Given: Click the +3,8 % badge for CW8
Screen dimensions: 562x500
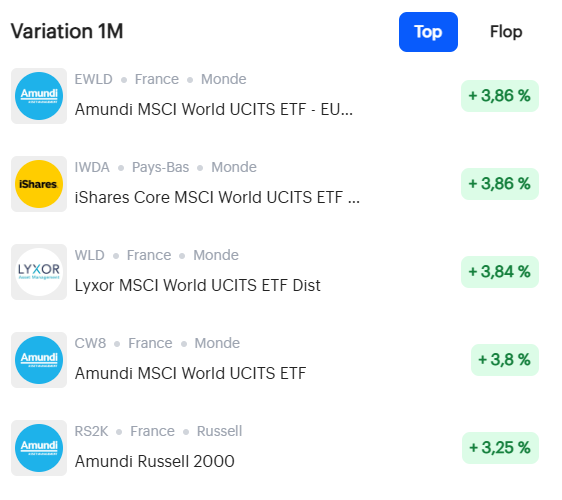Looking at the screenshot, I should tap(505, 360).
